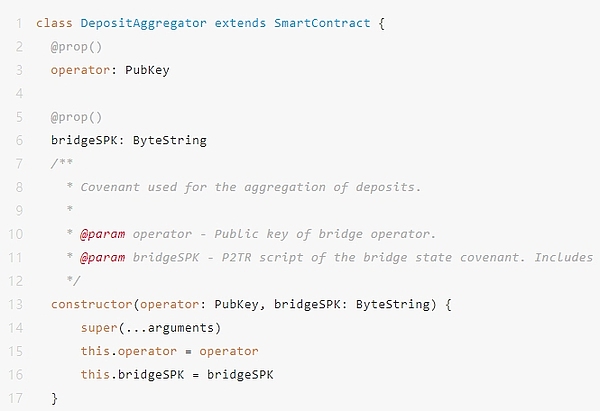
Task: Click the PubKey type on line 3
Action: click(x=149, y=70)
